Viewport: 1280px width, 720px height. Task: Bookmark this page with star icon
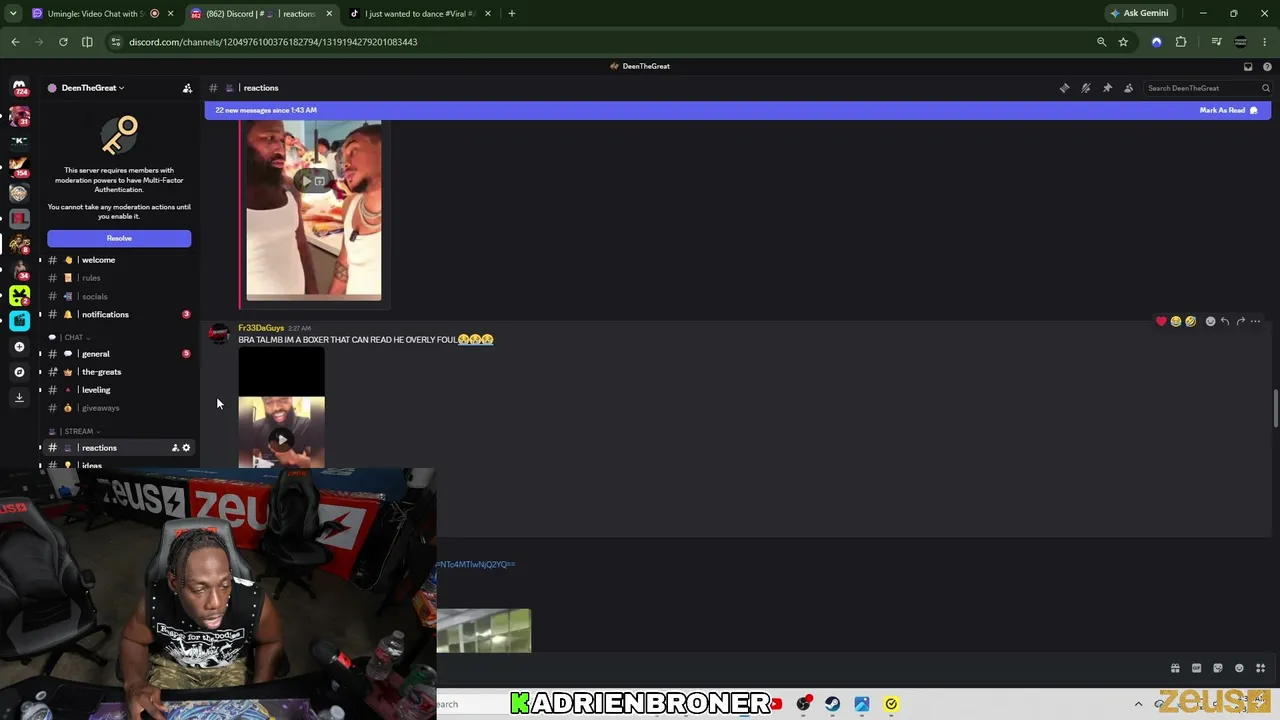(x=1123, y=42)
